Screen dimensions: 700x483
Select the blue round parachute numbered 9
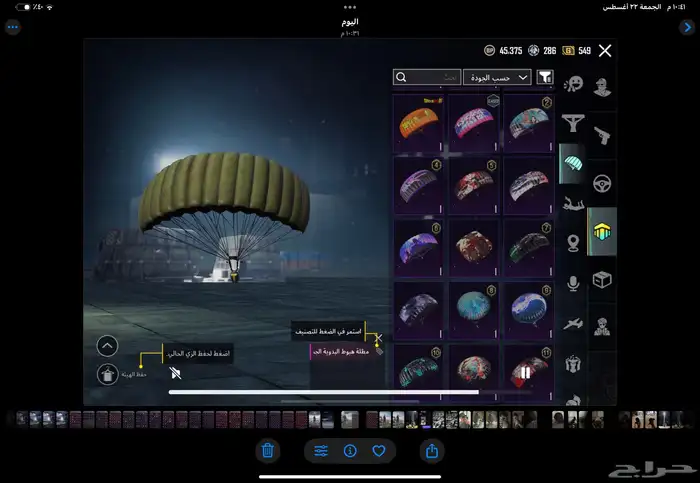[529, 311]
